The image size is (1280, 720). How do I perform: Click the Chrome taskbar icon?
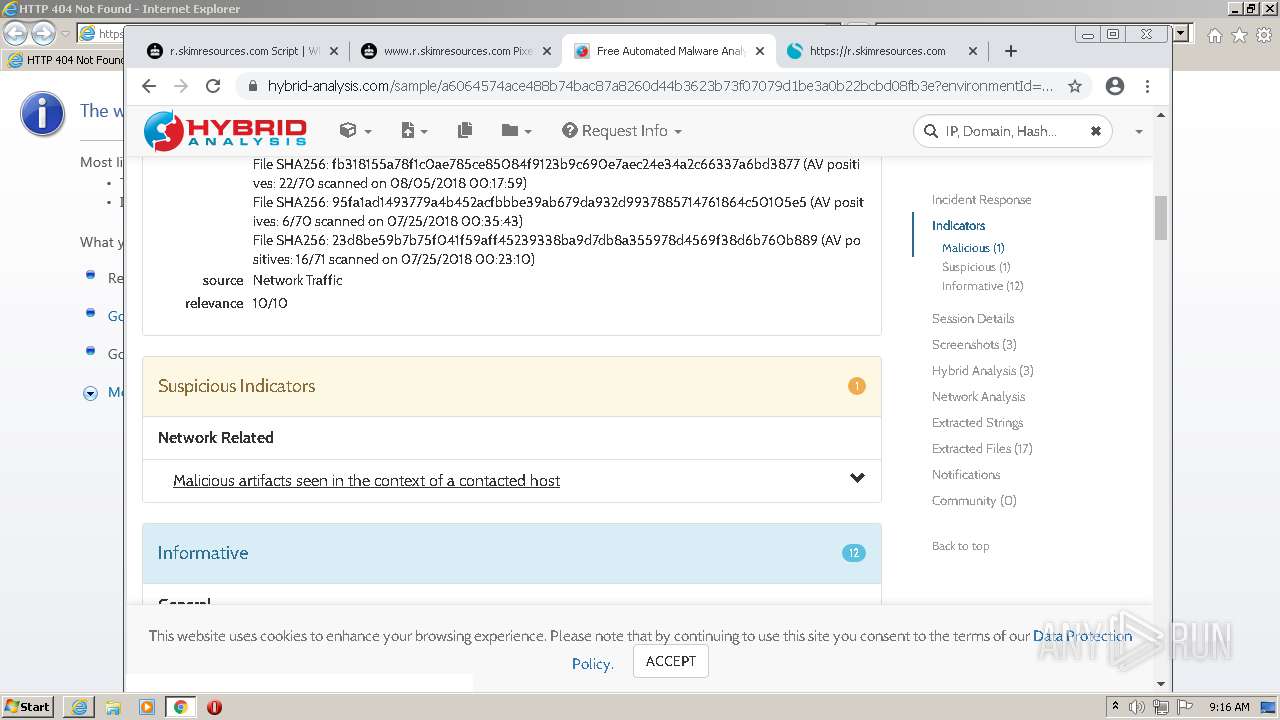180,707
